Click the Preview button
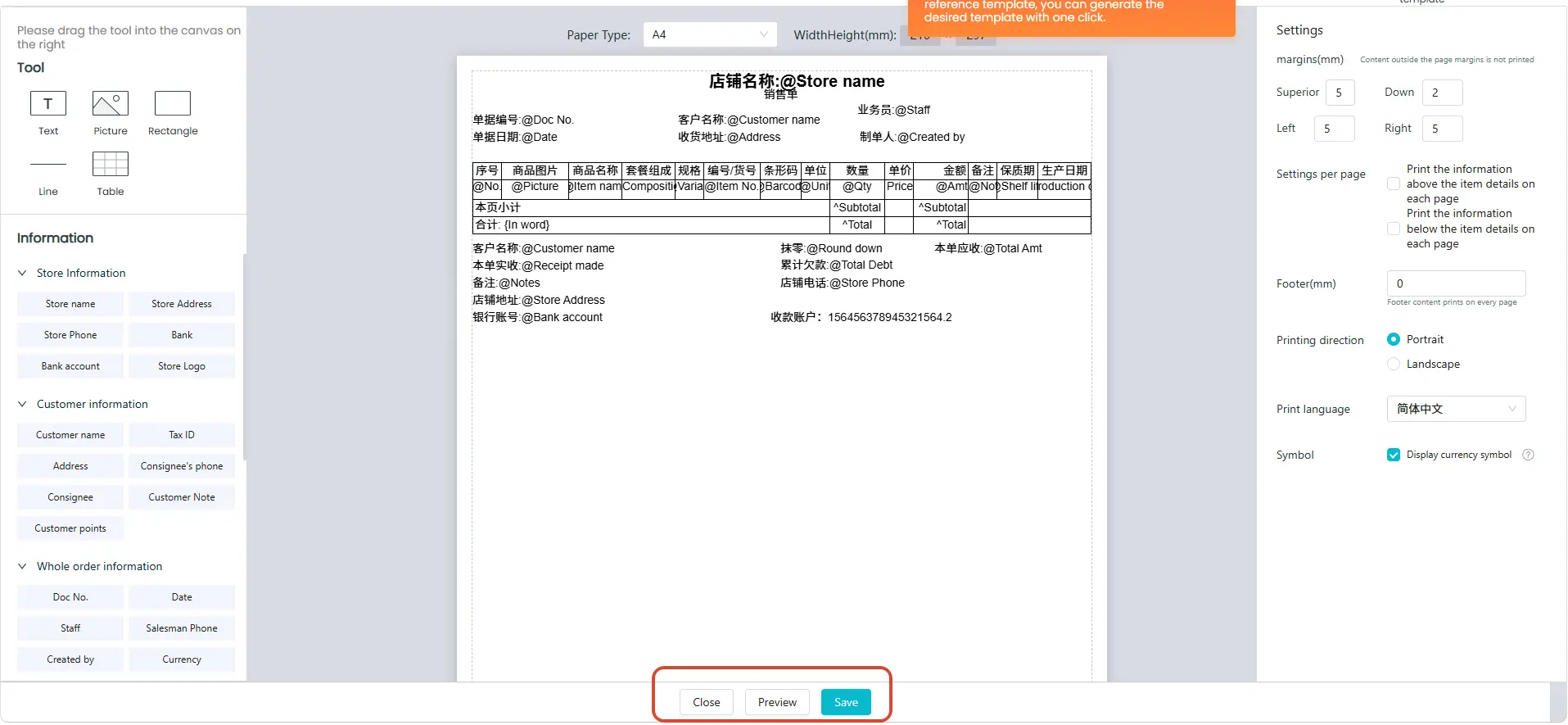This screenshot has height=725, width=1568. [x=777, y=702]
